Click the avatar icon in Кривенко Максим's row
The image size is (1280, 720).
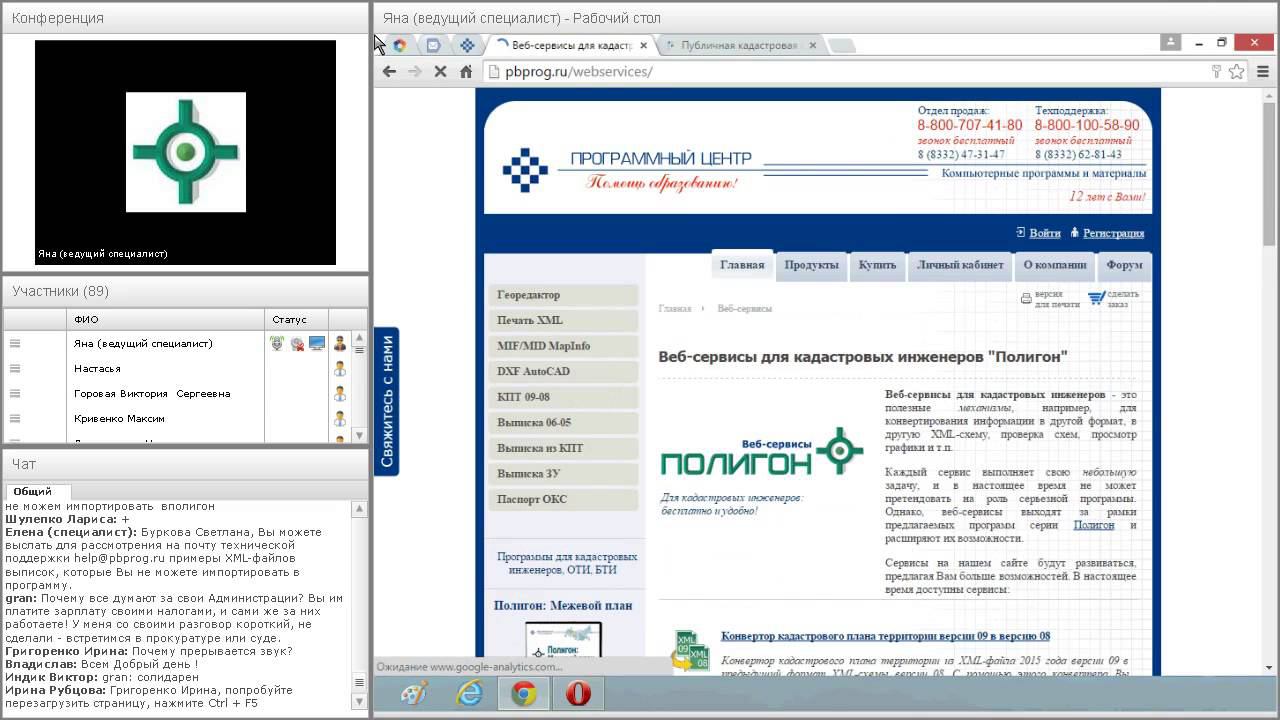[340, 418]
